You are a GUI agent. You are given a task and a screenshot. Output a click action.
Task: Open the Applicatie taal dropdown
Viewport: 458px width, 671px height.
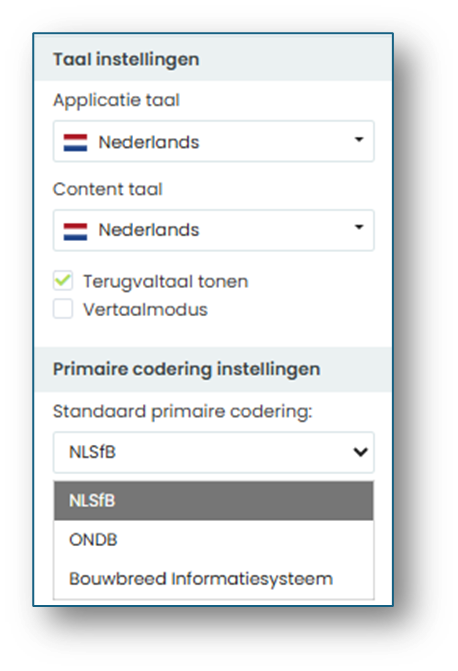click(x=214, y=141)
